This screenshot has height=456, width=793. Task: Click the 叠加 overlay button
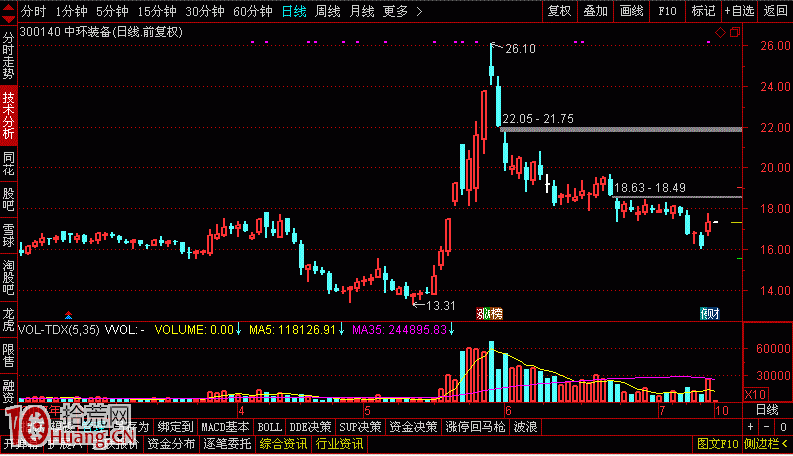pyautogui.click(x=595, y=11)
